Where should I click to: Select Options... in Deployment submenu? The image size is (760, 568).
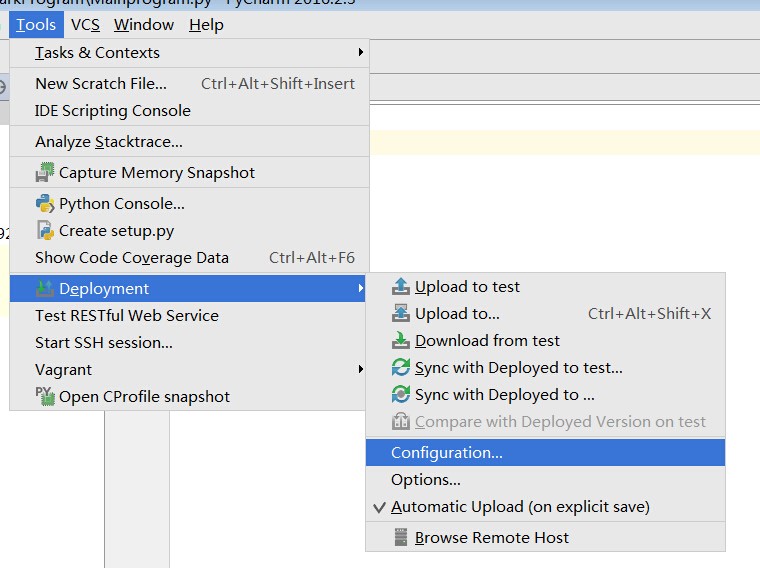point(545,480)
